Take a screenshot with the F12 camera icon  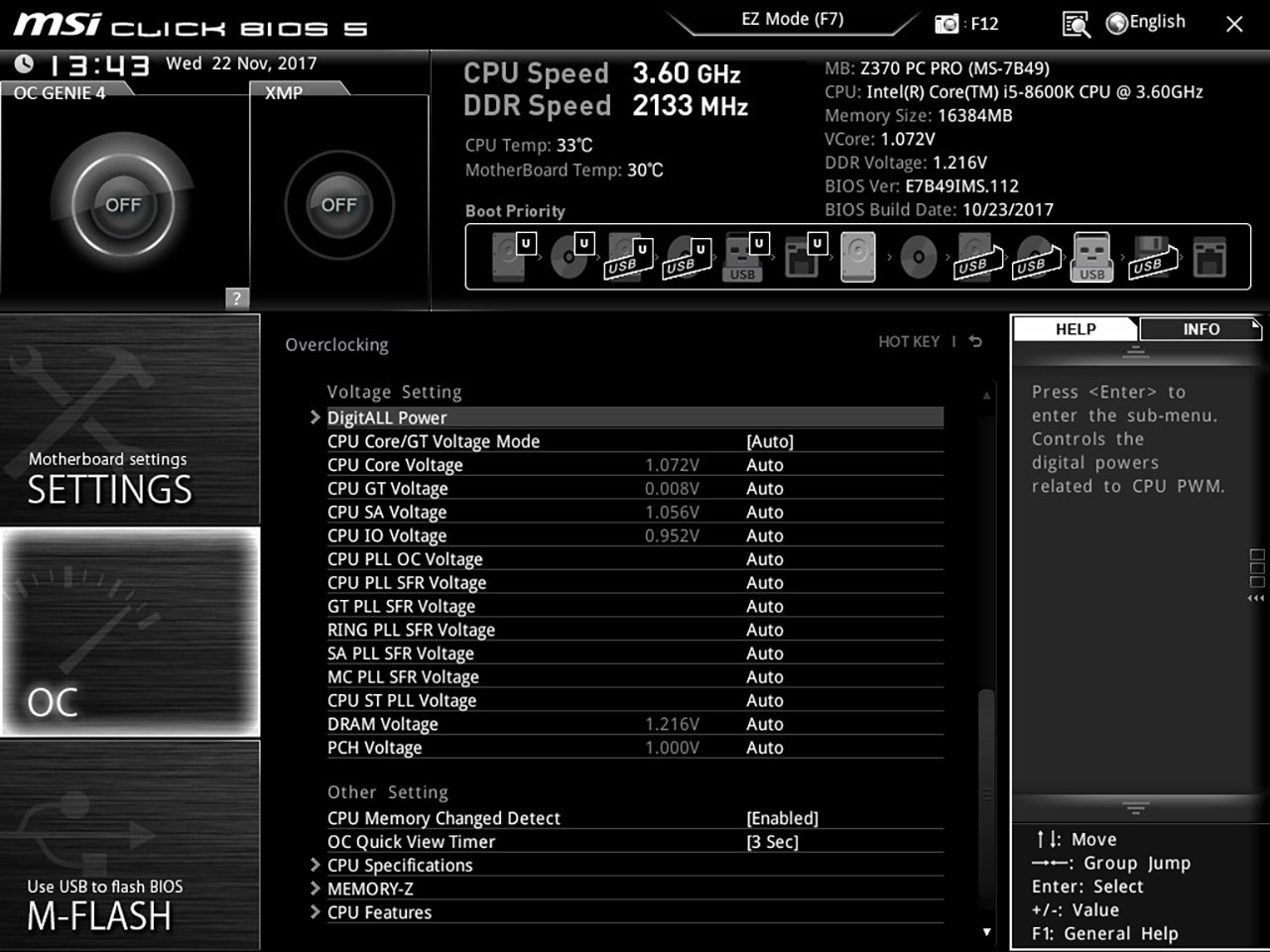(x=948, y=23)
